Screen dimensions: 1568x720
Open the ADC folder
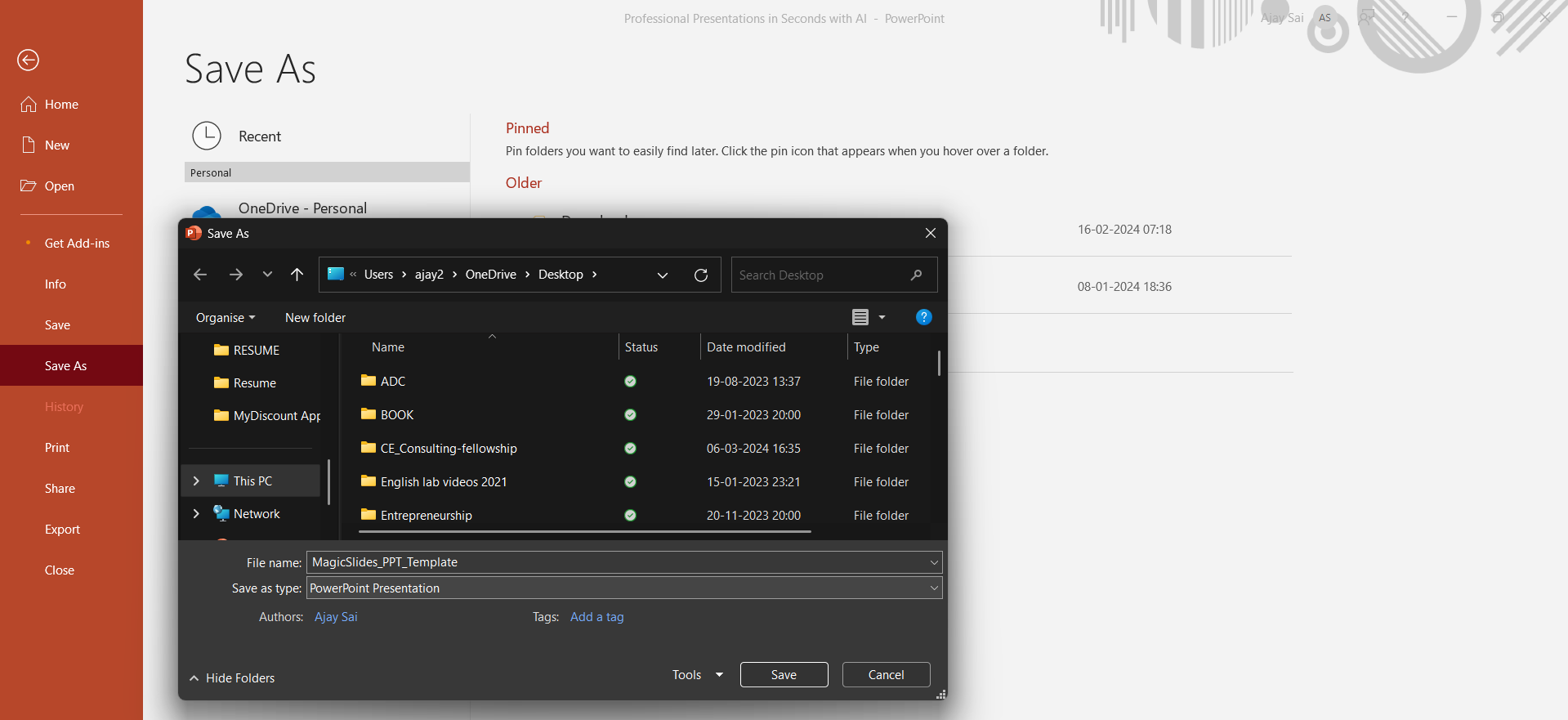[392, 382]
